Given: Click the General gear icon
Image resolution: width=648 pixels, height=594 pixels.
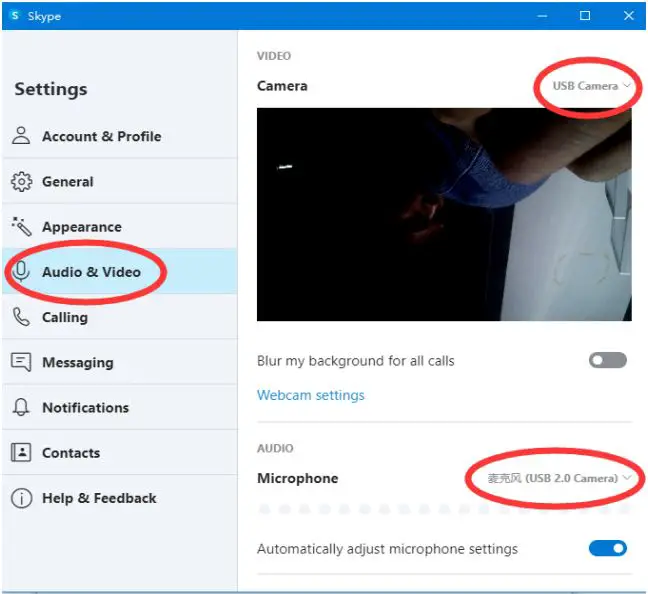Looking at the screenshot, I should pos(21,181).
